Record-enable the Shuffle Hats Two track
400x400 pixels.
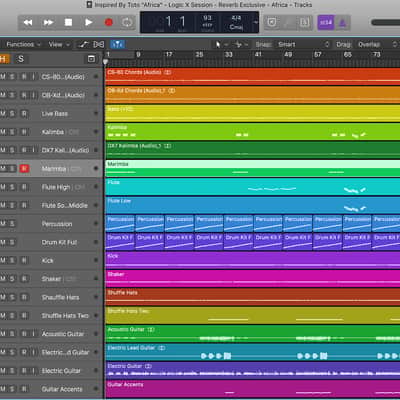pyautogui.click(x=24, y=315)
